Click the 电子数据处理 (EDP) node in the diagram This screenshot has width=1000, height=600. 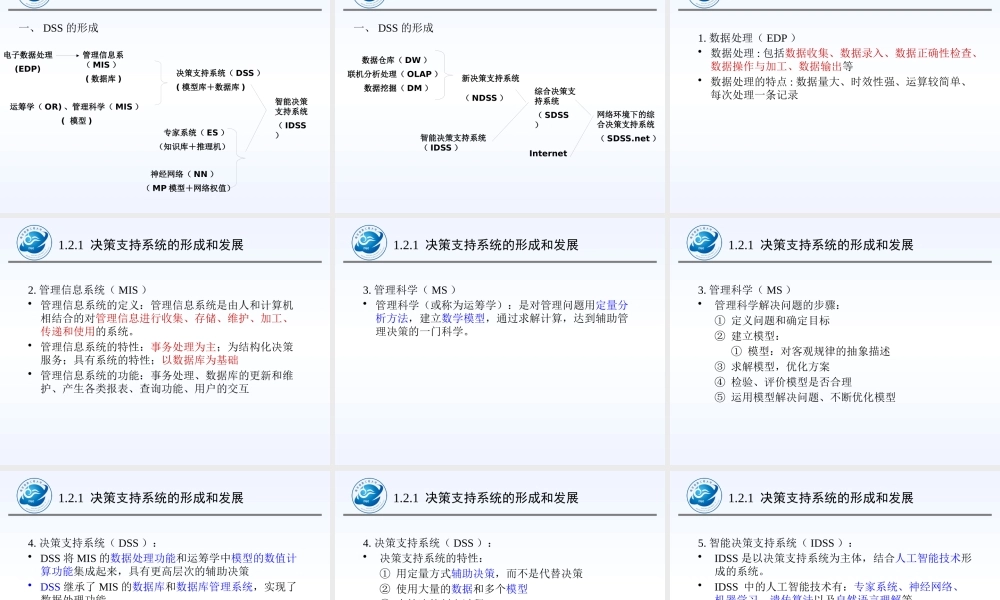28,62
